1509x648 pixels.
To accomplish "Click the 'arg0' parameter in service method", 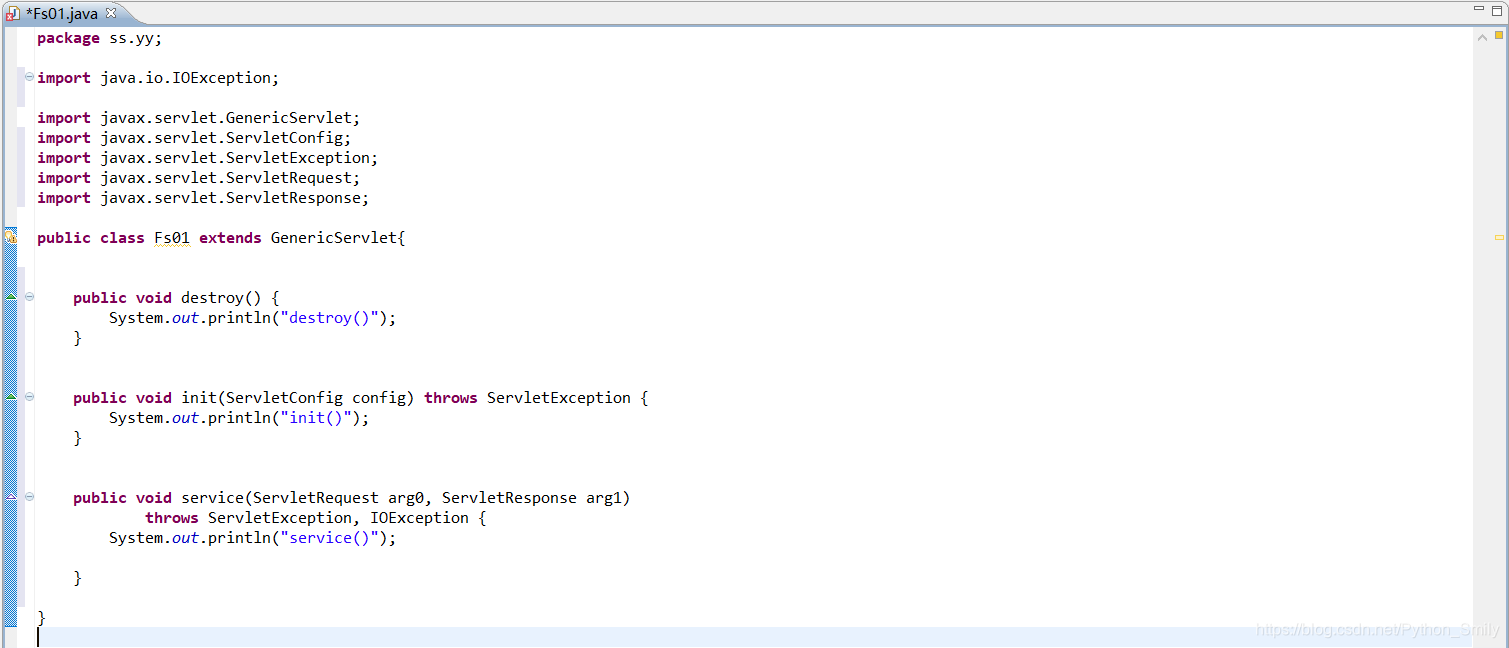I will coord(406,498).
